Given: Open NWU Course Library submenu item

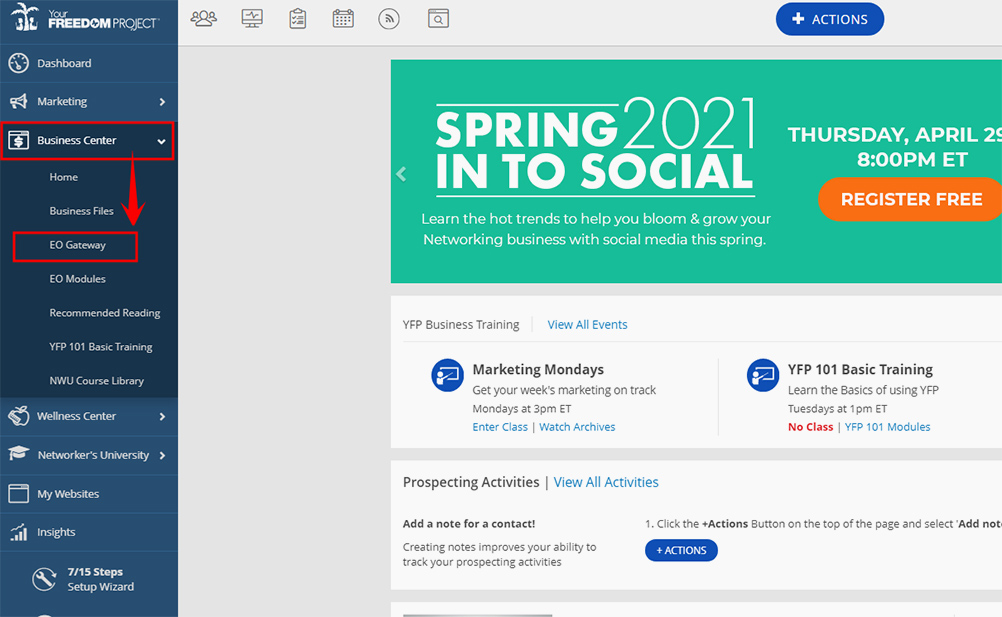Looking at the screenshot, I should pyautogui.click(x=96, y=380).
